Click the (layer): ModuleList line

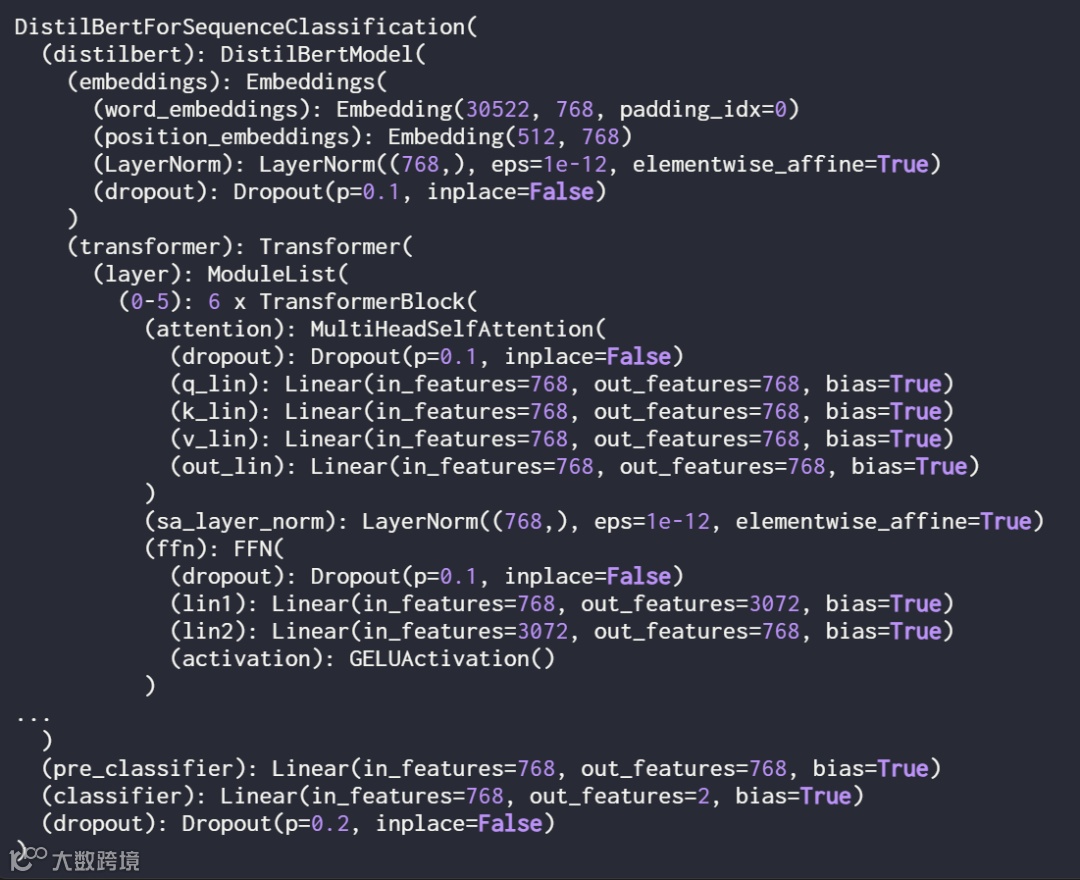point(220,275)
